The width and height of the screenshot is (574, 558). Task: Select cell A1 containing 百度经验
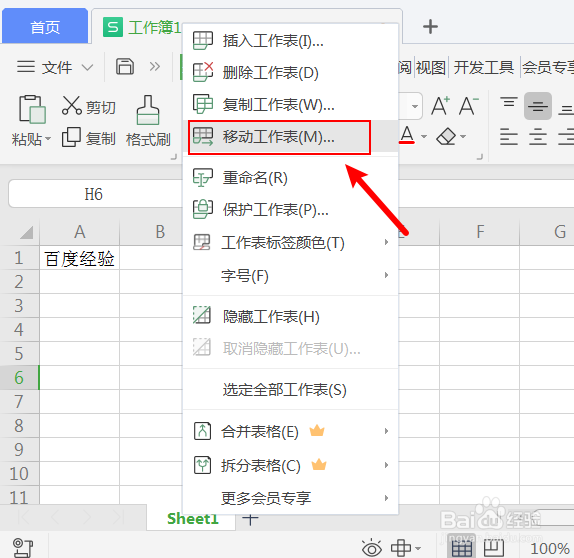tap(79, 258)
